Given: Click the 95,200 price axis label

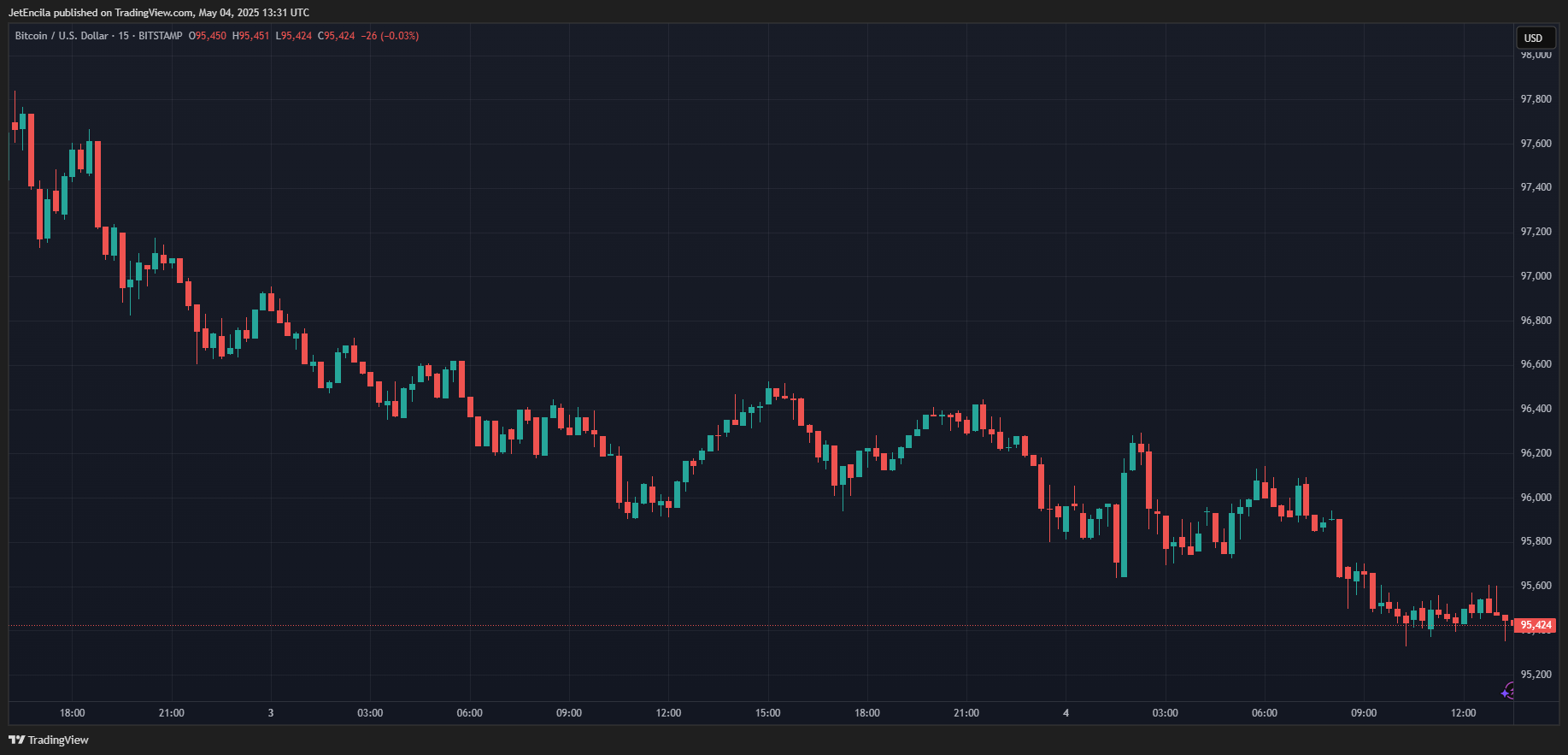Looking at the screenshot, I should [1536, 675].
